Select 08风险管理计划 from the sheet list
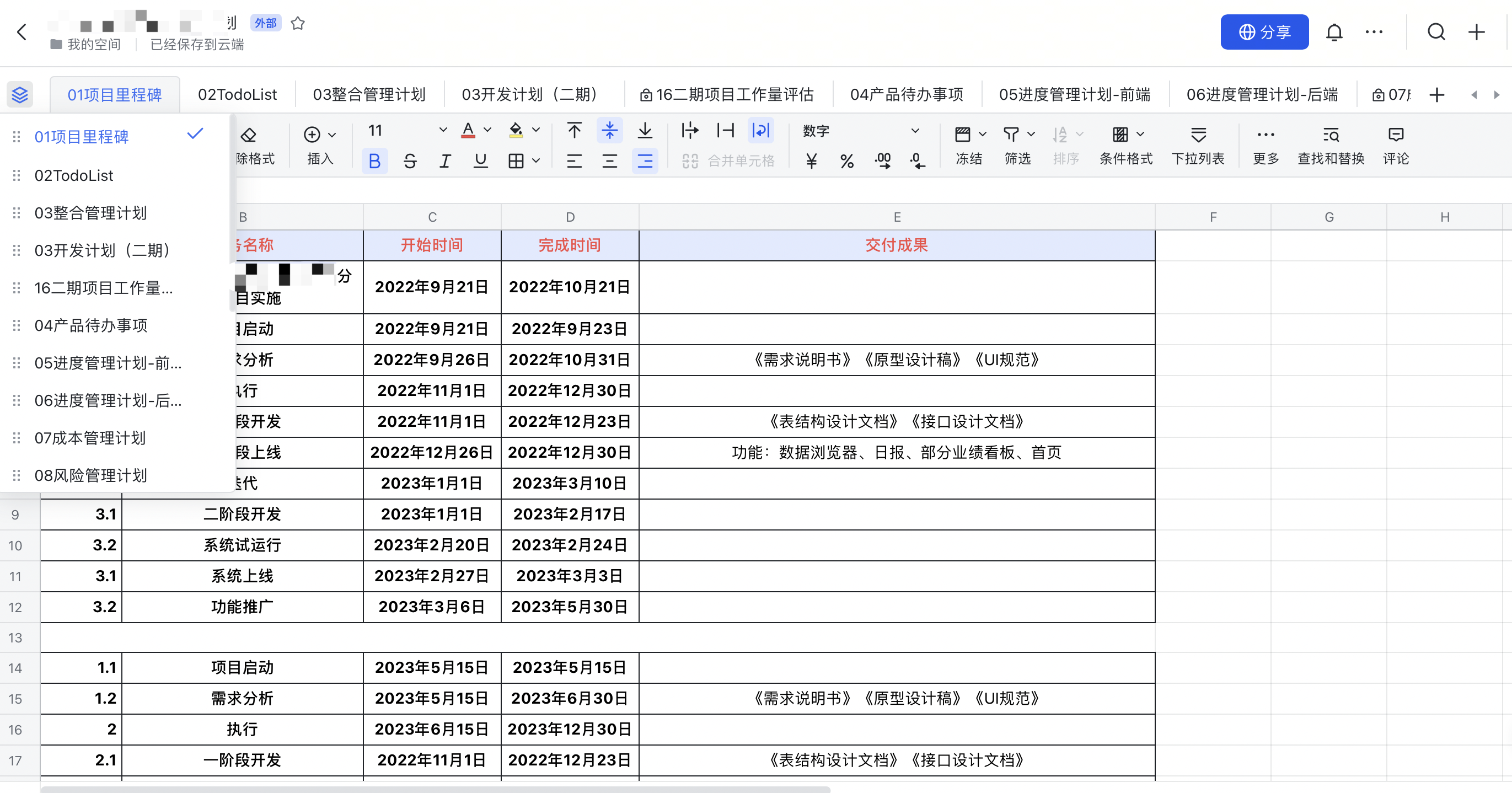 91,475
